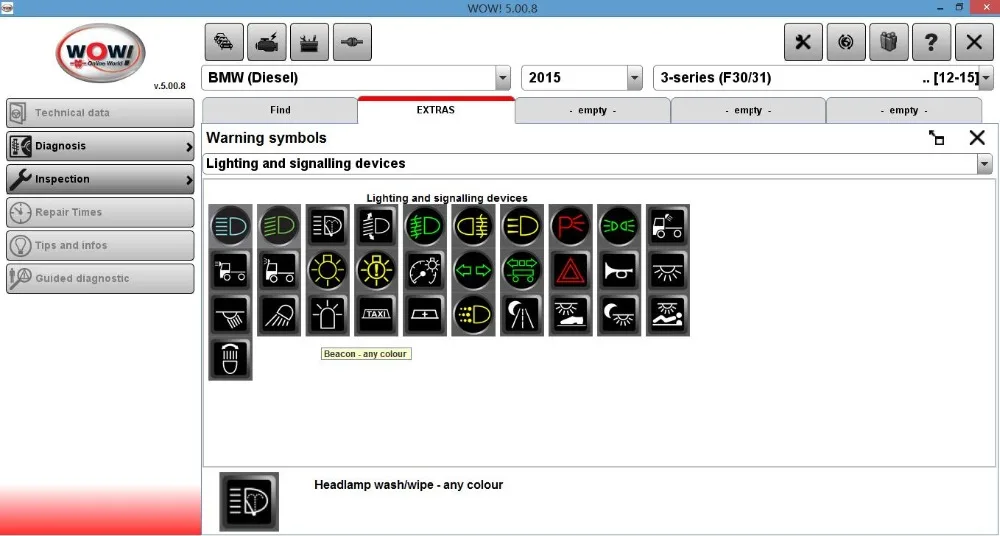Screen dimensions: 1000x536
Task: Select the red hazard warning triangle symbol
Action: tap(570, 271)
